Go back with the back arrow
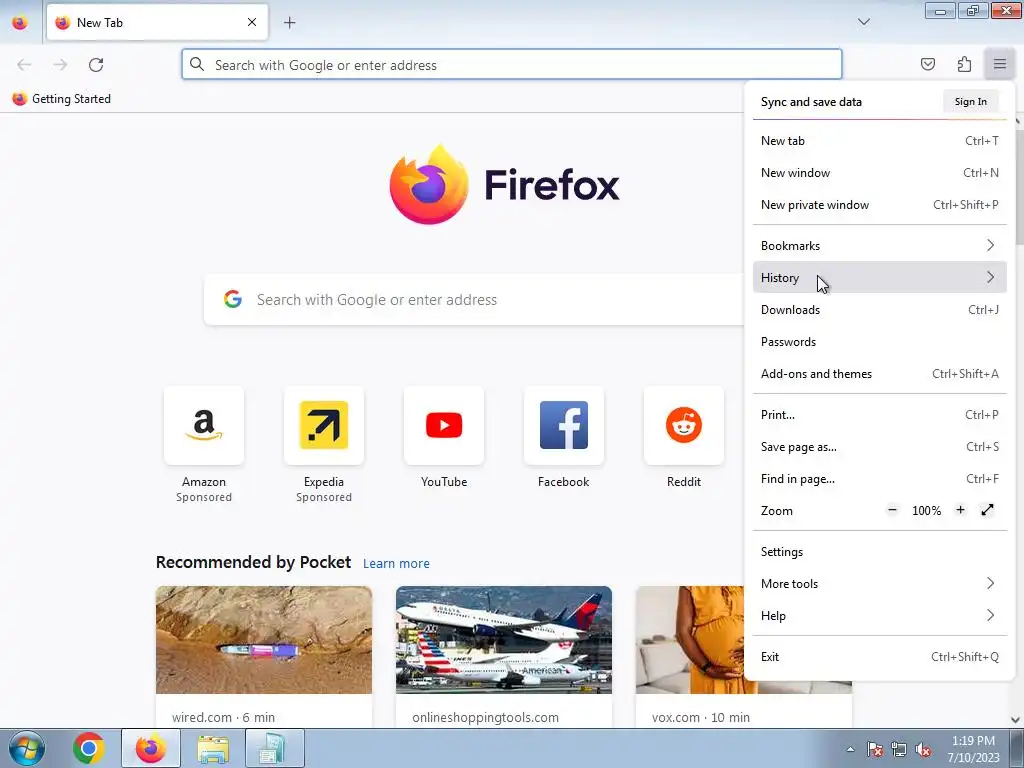 point(24,65)
